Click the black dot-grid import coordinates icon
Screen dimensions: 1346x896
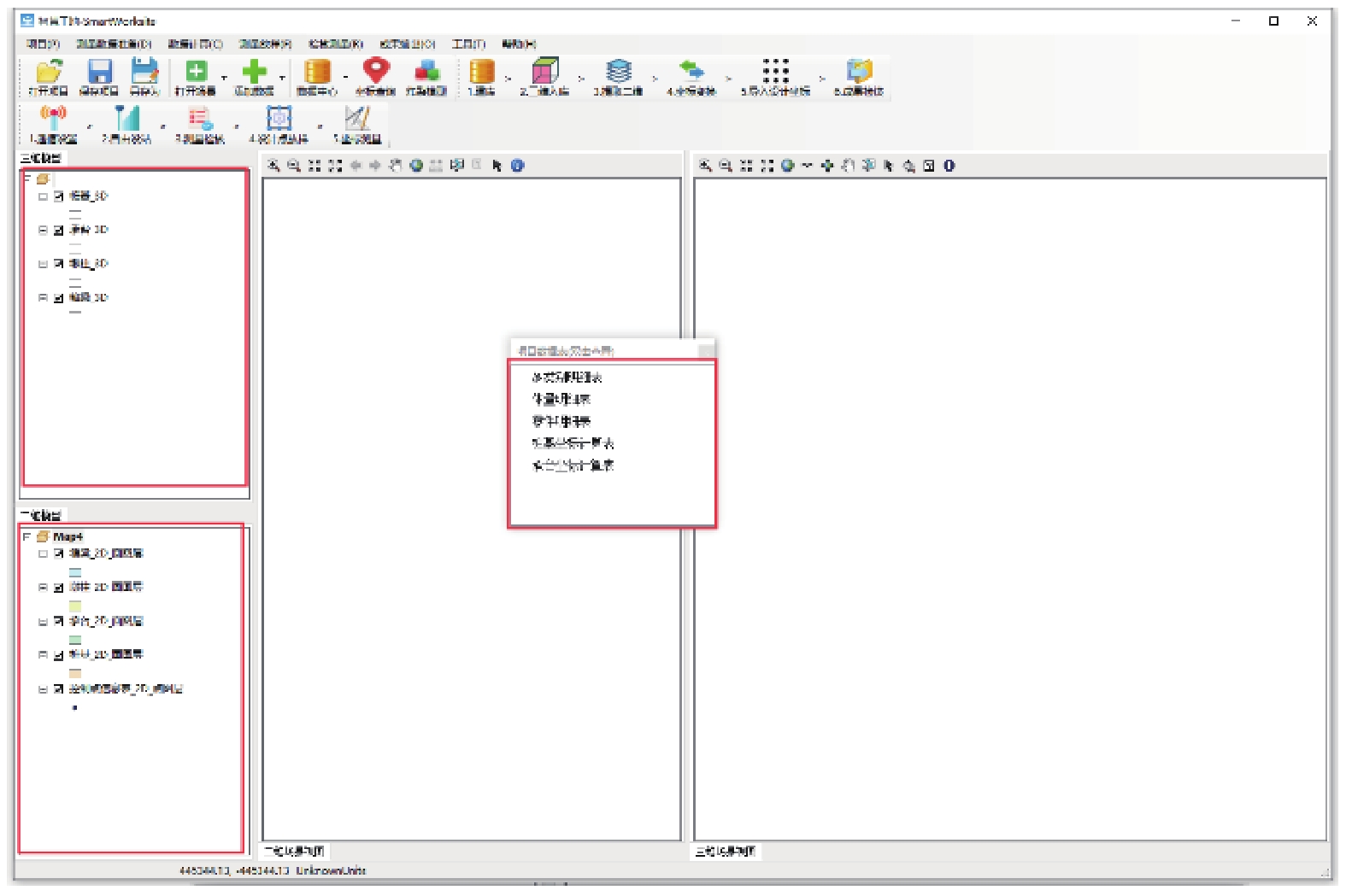click(775, 70)
